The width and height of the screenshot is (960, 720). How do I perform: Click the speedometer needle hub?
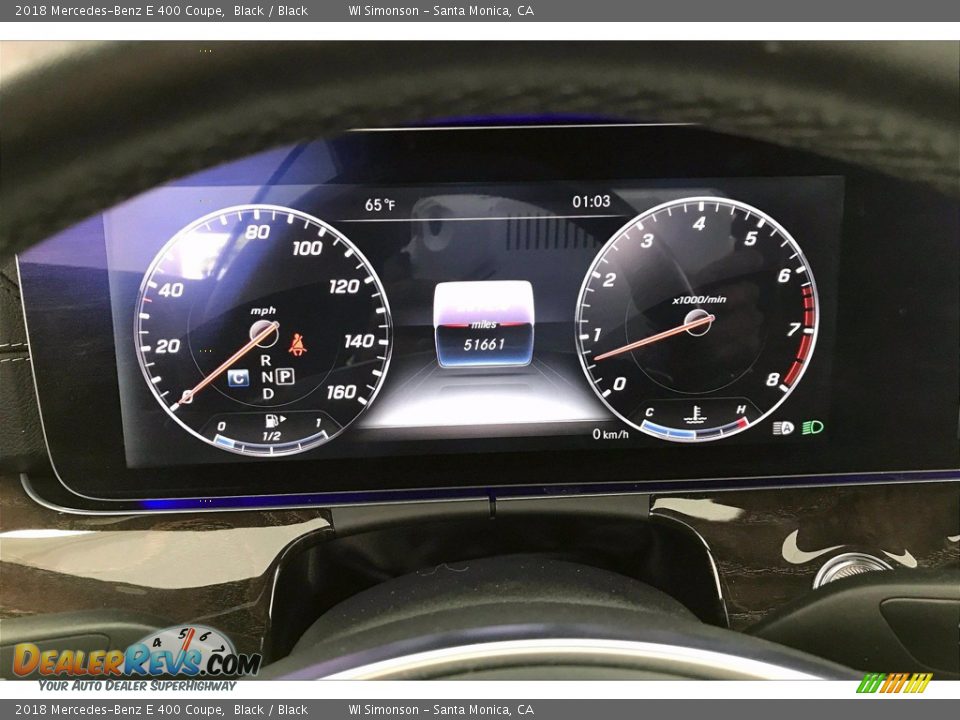point(264,334)
